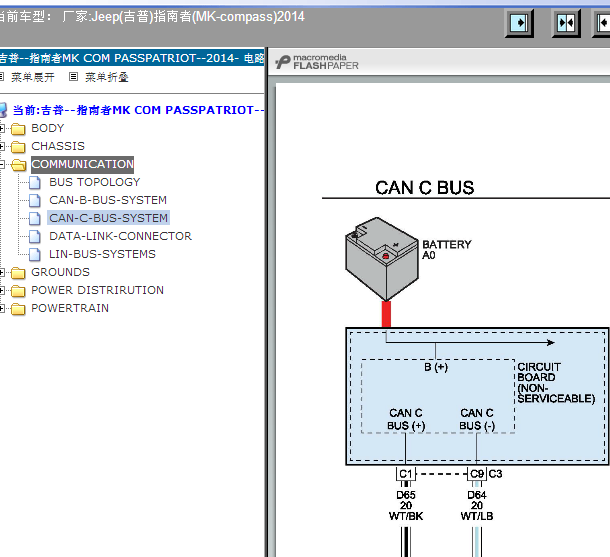This screenshot has width=610, height=557.
Task: Click the GROUNDS folder icon
Action: point(18,272)
